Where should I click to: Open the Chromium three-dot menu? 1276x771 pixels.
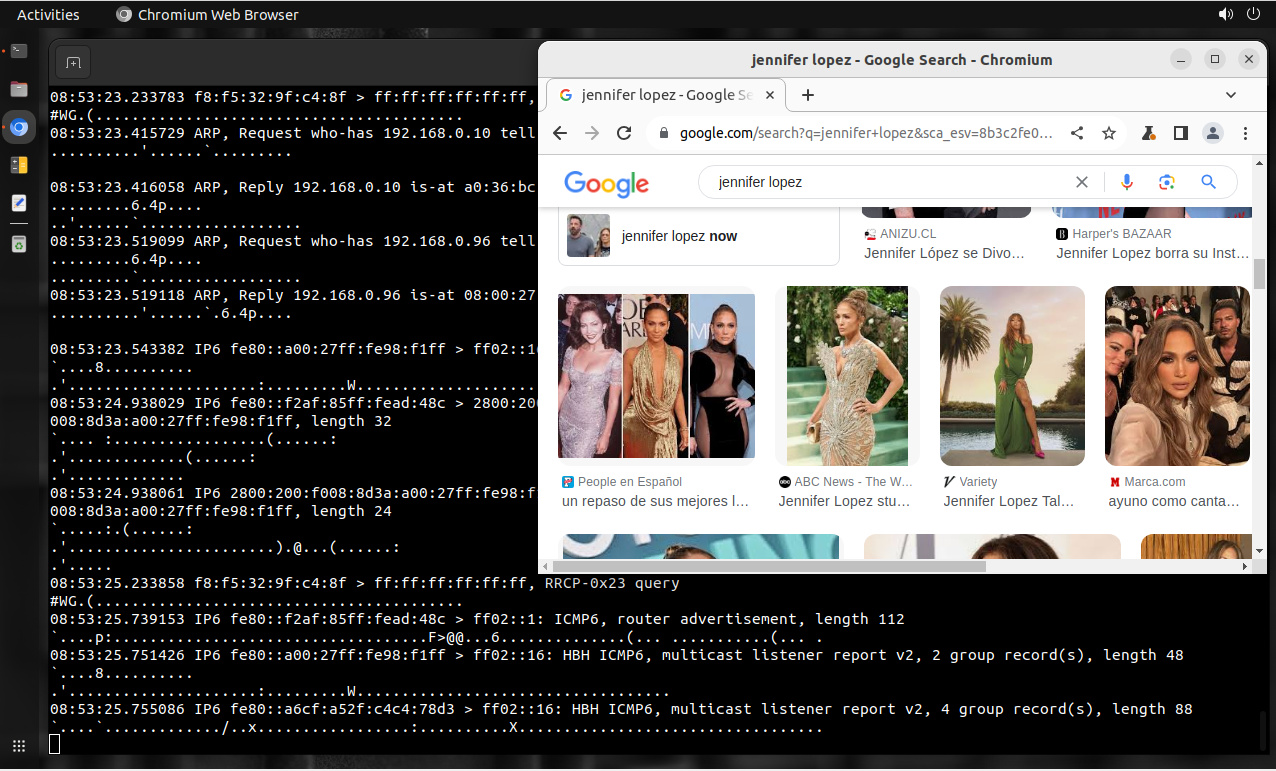click(x=1246, y=133)
